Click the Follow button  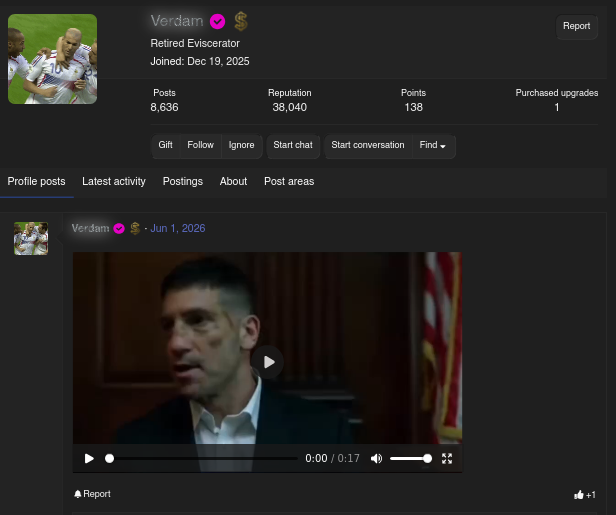[x=200, y=145]
